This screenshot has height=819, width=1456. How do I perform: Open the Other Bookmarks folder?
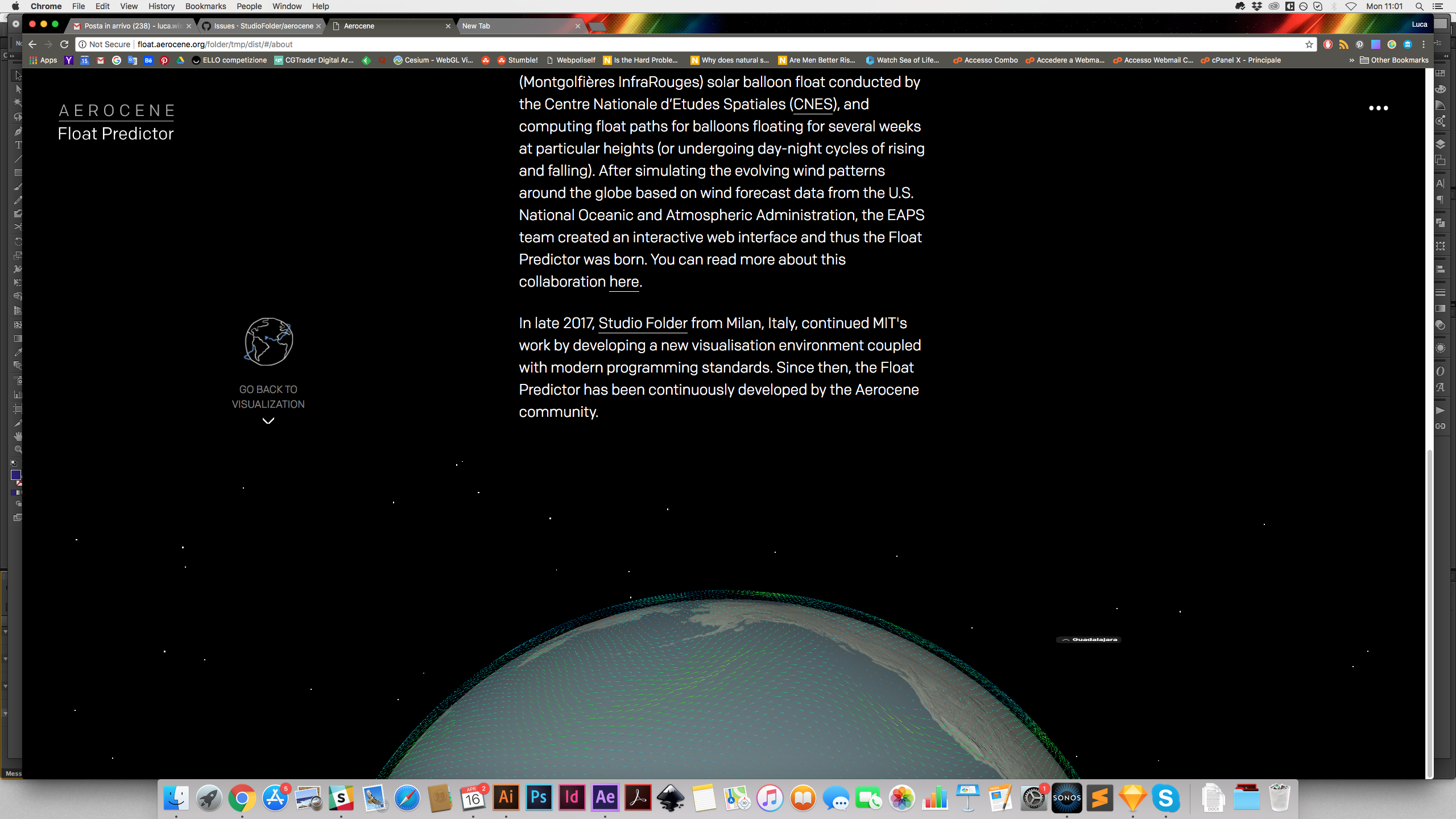[x=1394, y=60]
